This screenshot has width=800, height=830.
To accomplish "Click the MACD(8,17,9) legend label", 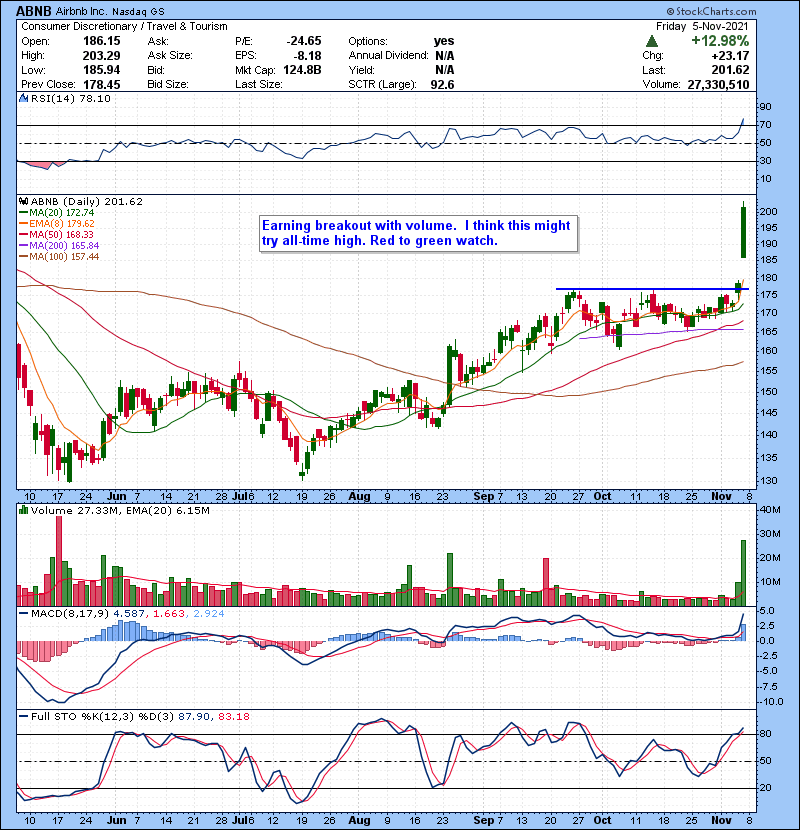I will [70, 614].
